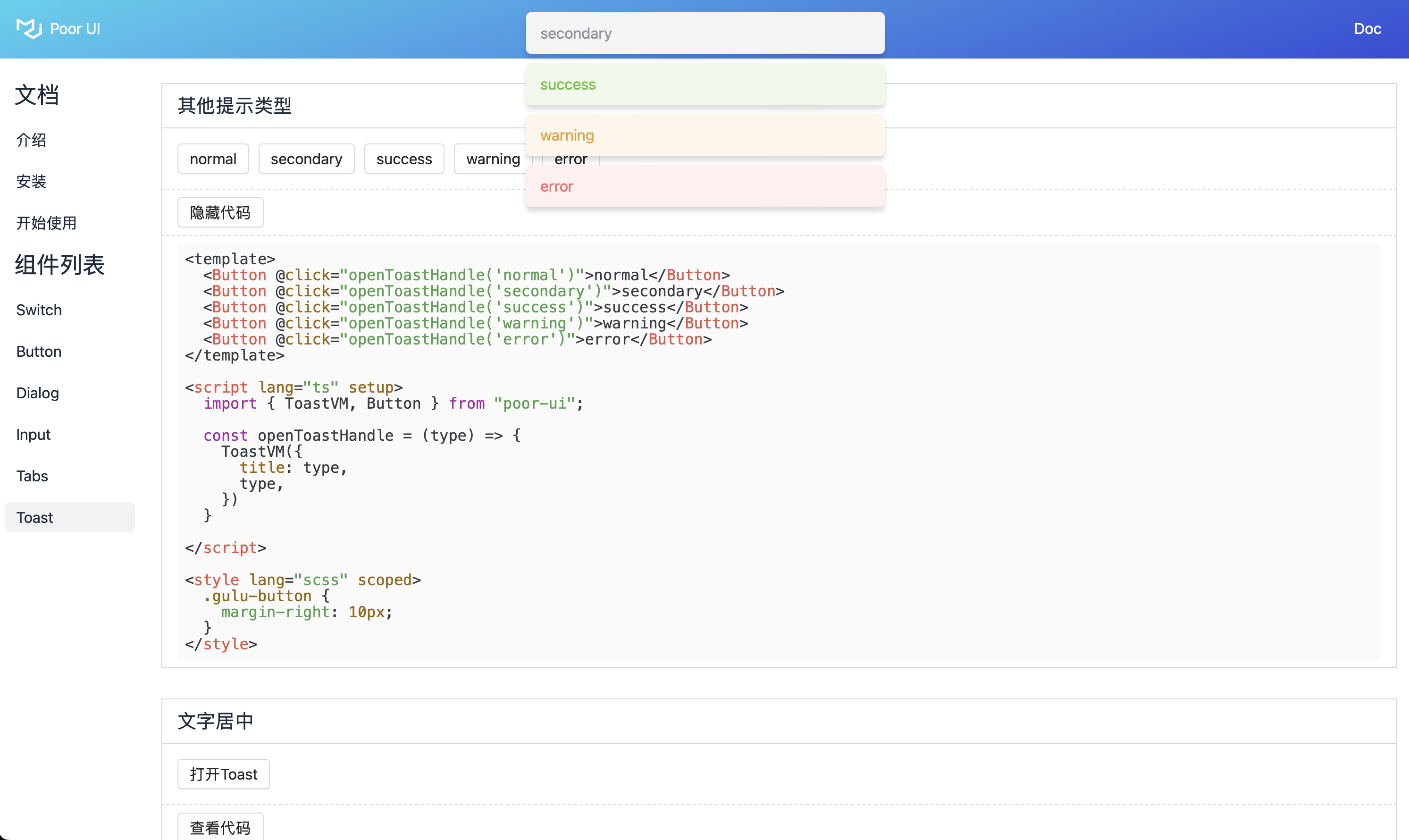Click the secondary toast notification
1409x840 pixels.
pyautogui.click(x=705, y=34)
